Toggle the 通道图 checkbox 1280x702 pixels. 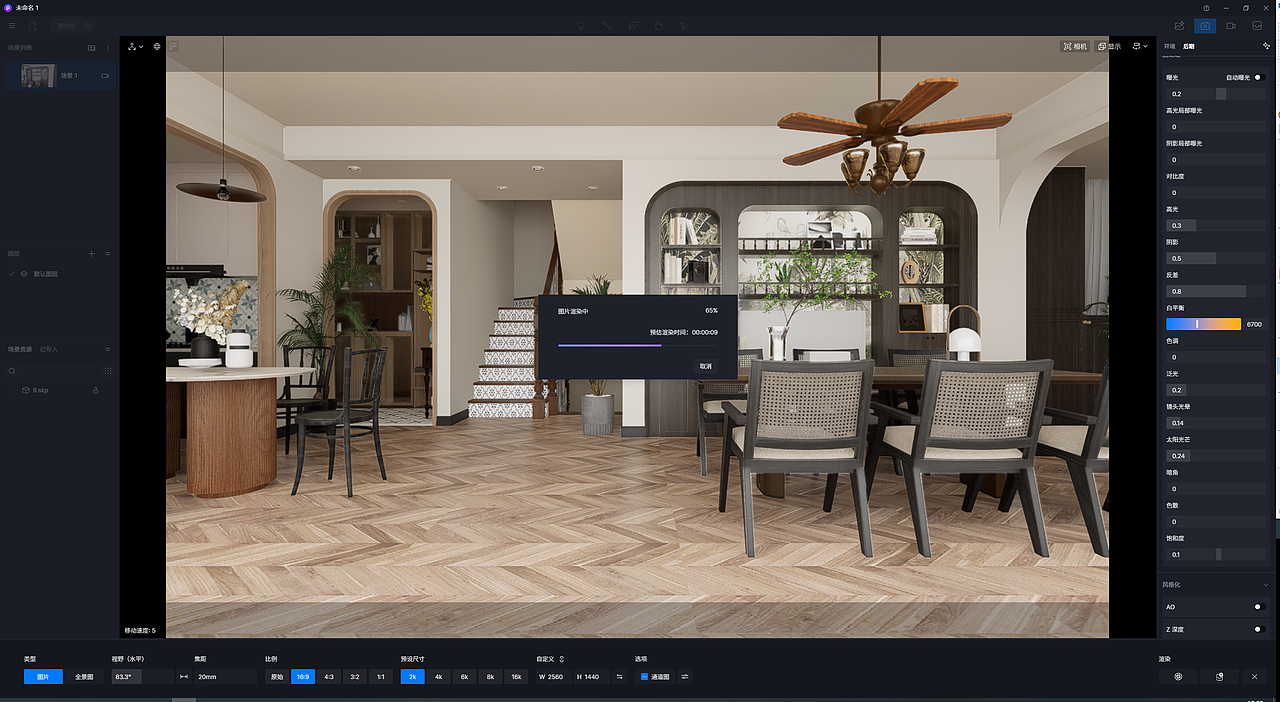coord(644,677)
